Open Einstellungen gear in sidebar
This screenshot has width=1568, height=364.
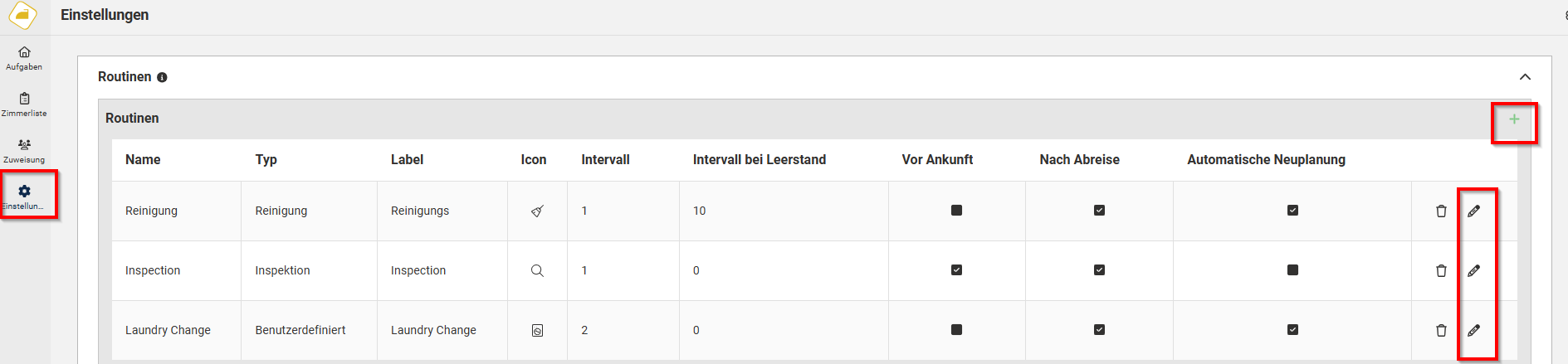tap(24, 197)
